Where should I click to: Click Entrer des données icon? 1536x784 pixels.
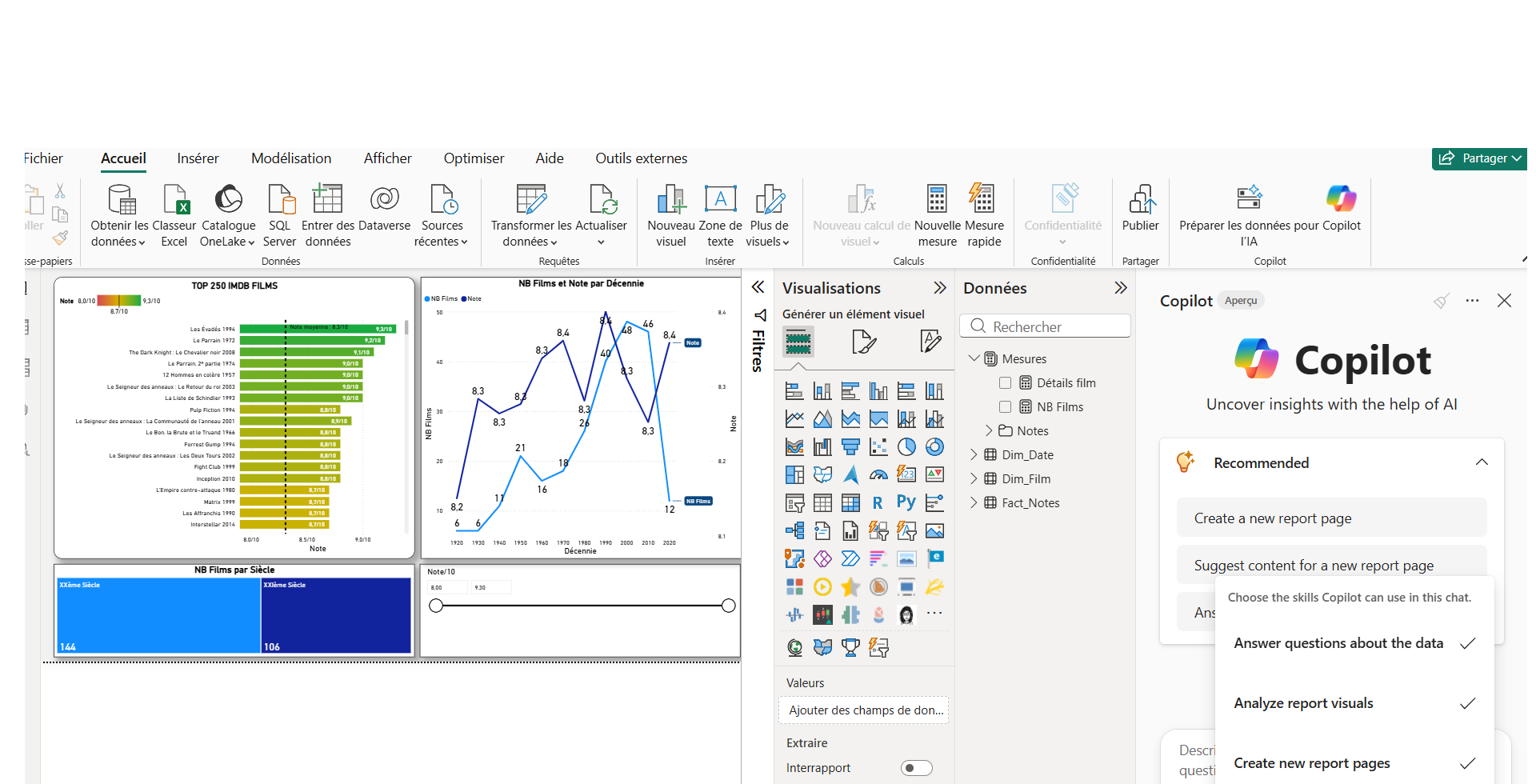click(327, 199)
